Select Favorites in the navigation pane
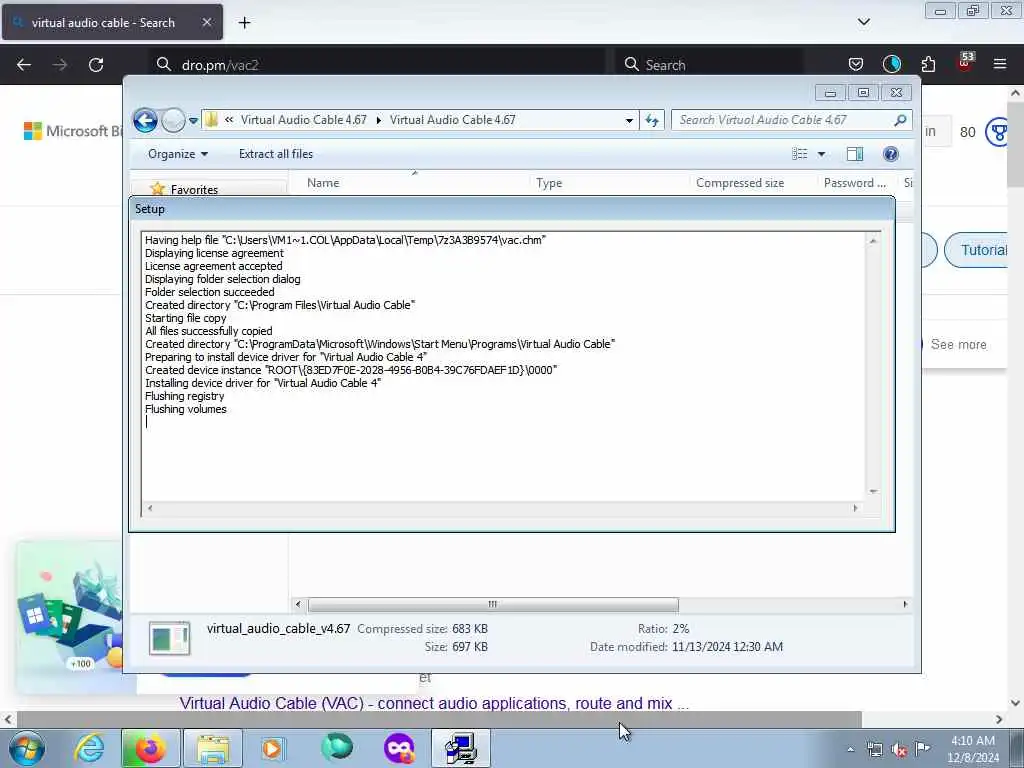 tap(194, 189)
